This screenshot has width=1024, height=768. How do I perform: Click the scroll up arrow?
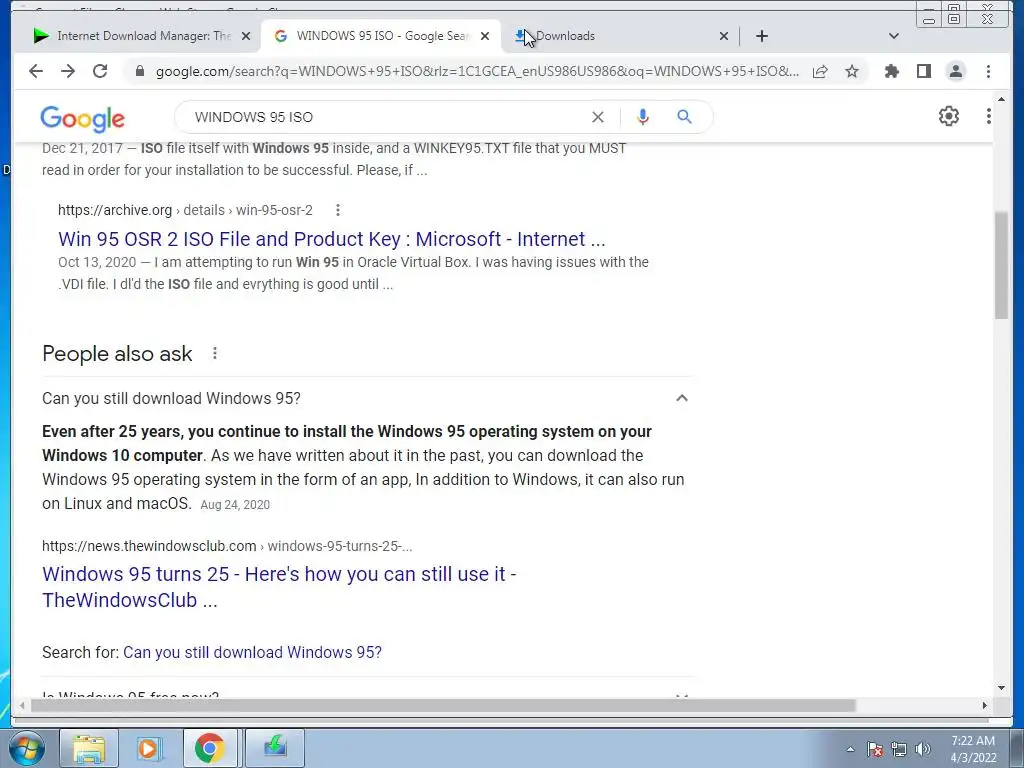(x=1001, y=100)
